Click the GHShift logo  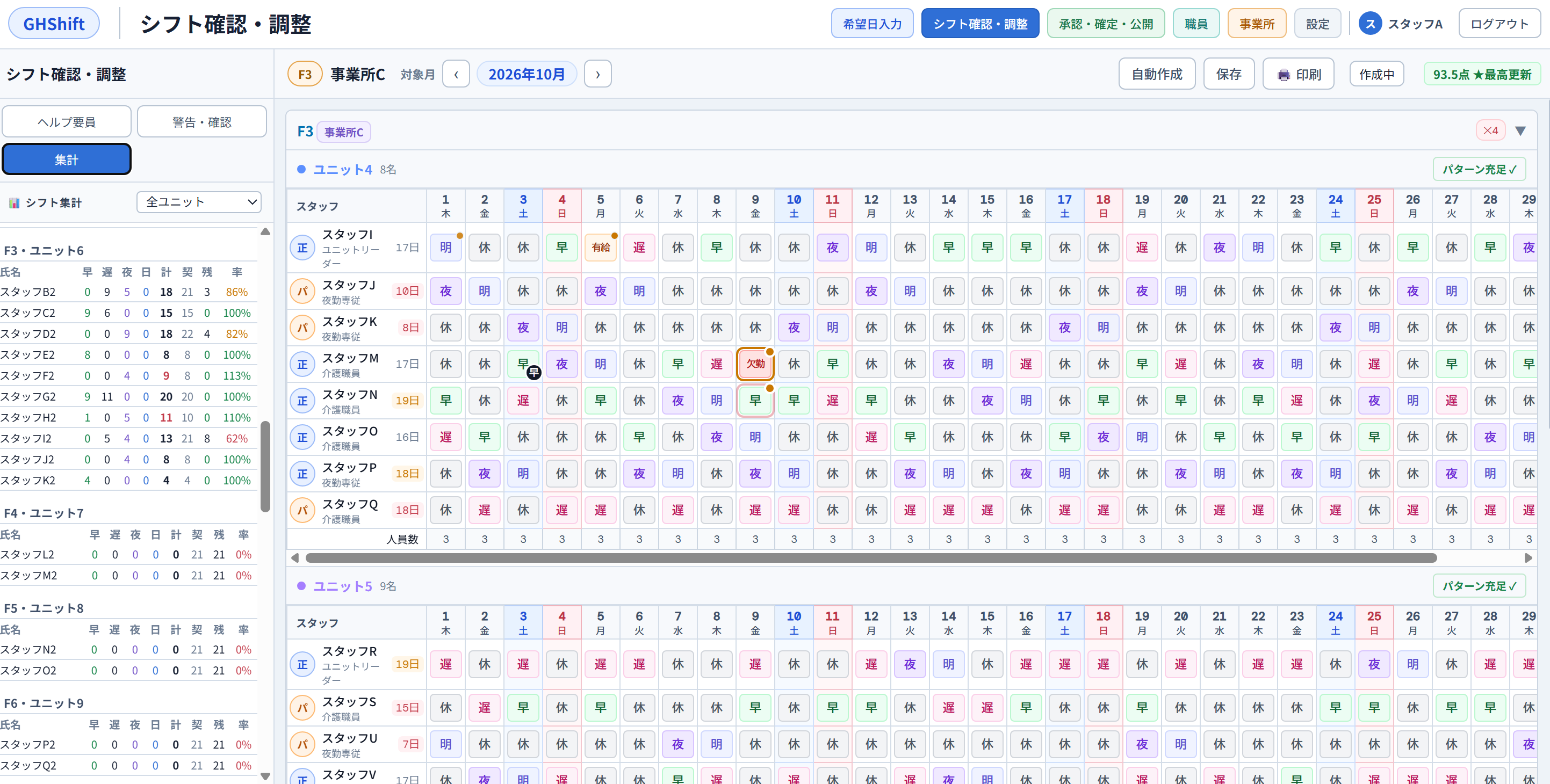tap(54, 24)
